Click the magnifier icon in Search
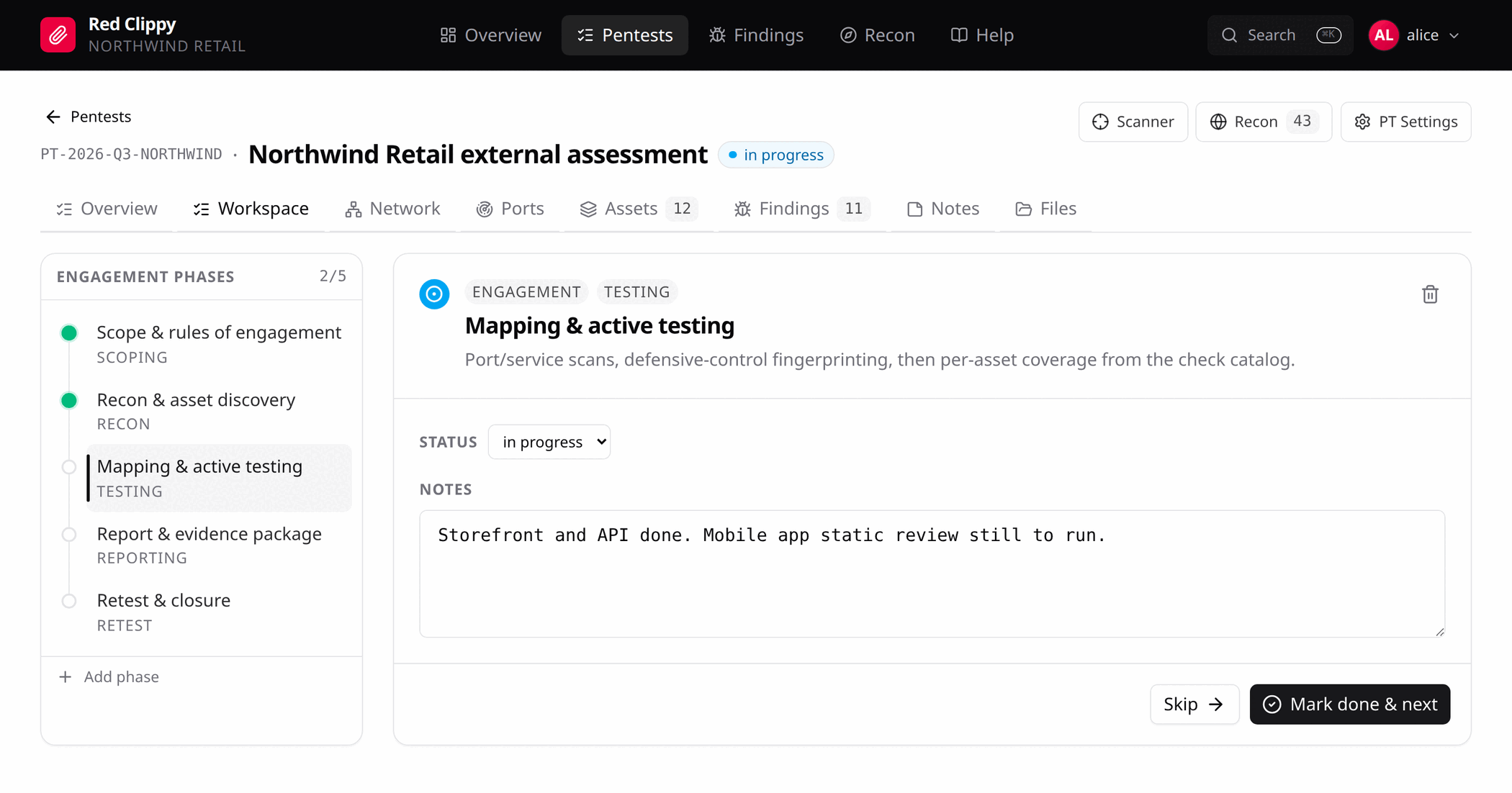This screenshot has width=1512, height=793. pos(1230,35)
